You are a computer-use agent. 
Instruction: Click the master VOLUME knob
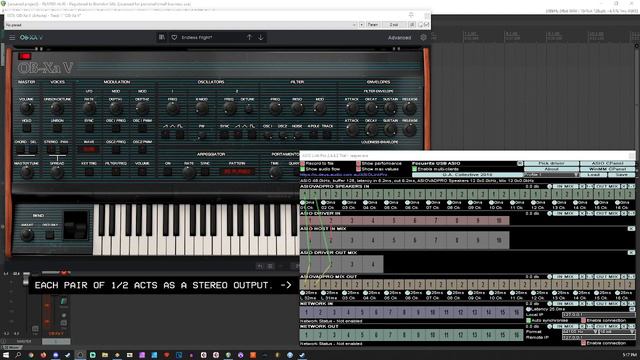pos(27,108)
